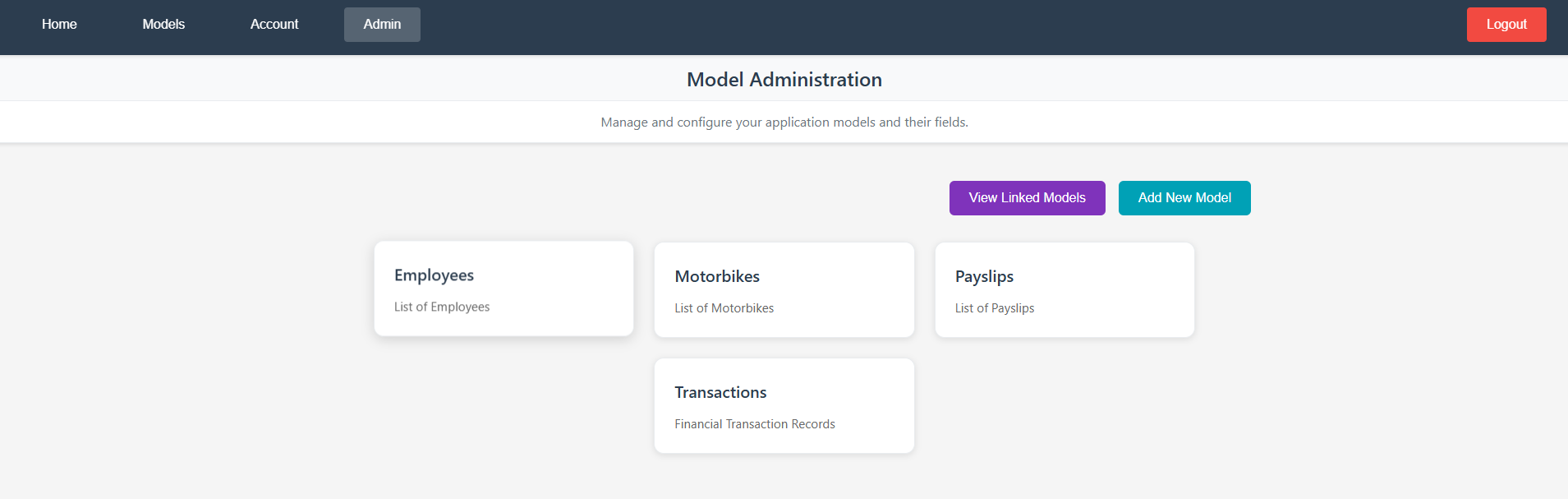Open the Transactions model card
Viewport: 1568px width, 499px height.
coord(784,404)
